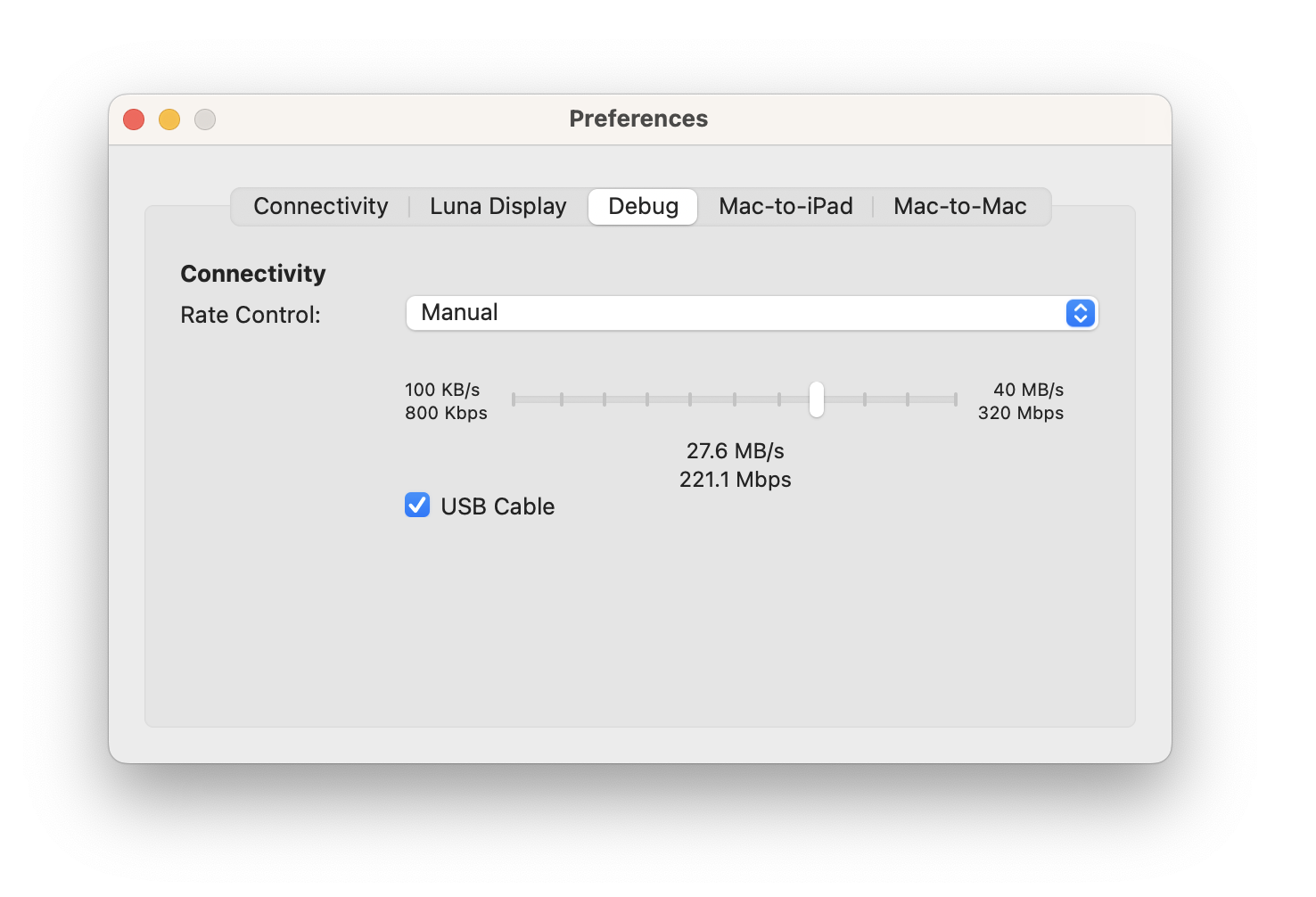Open the Luna Display tab
Image resolution: width=1316 pixels, height=897 pixels.
pos(497,206)
